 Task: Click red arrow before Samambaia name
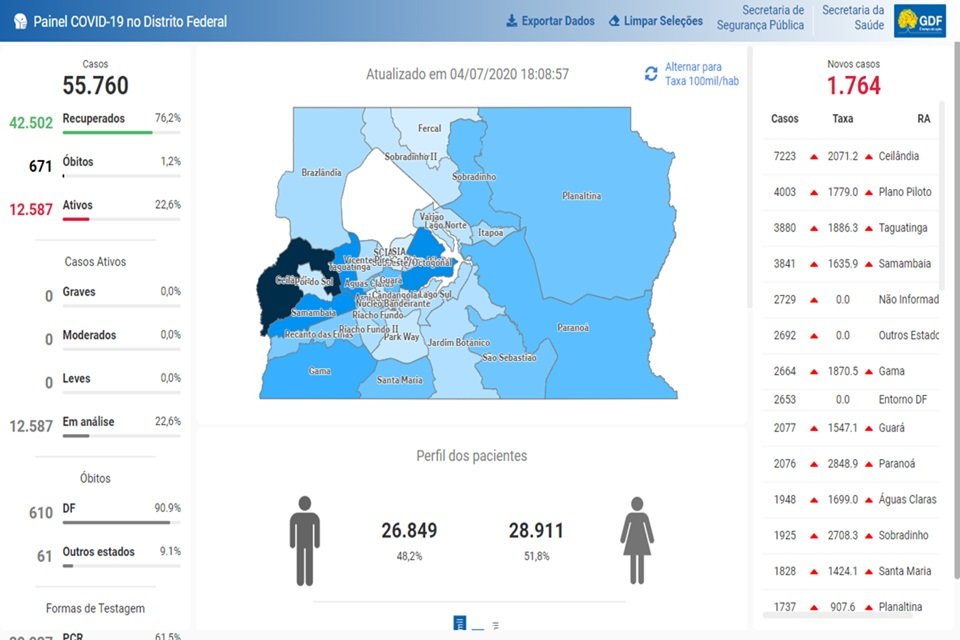coord(869,265)
